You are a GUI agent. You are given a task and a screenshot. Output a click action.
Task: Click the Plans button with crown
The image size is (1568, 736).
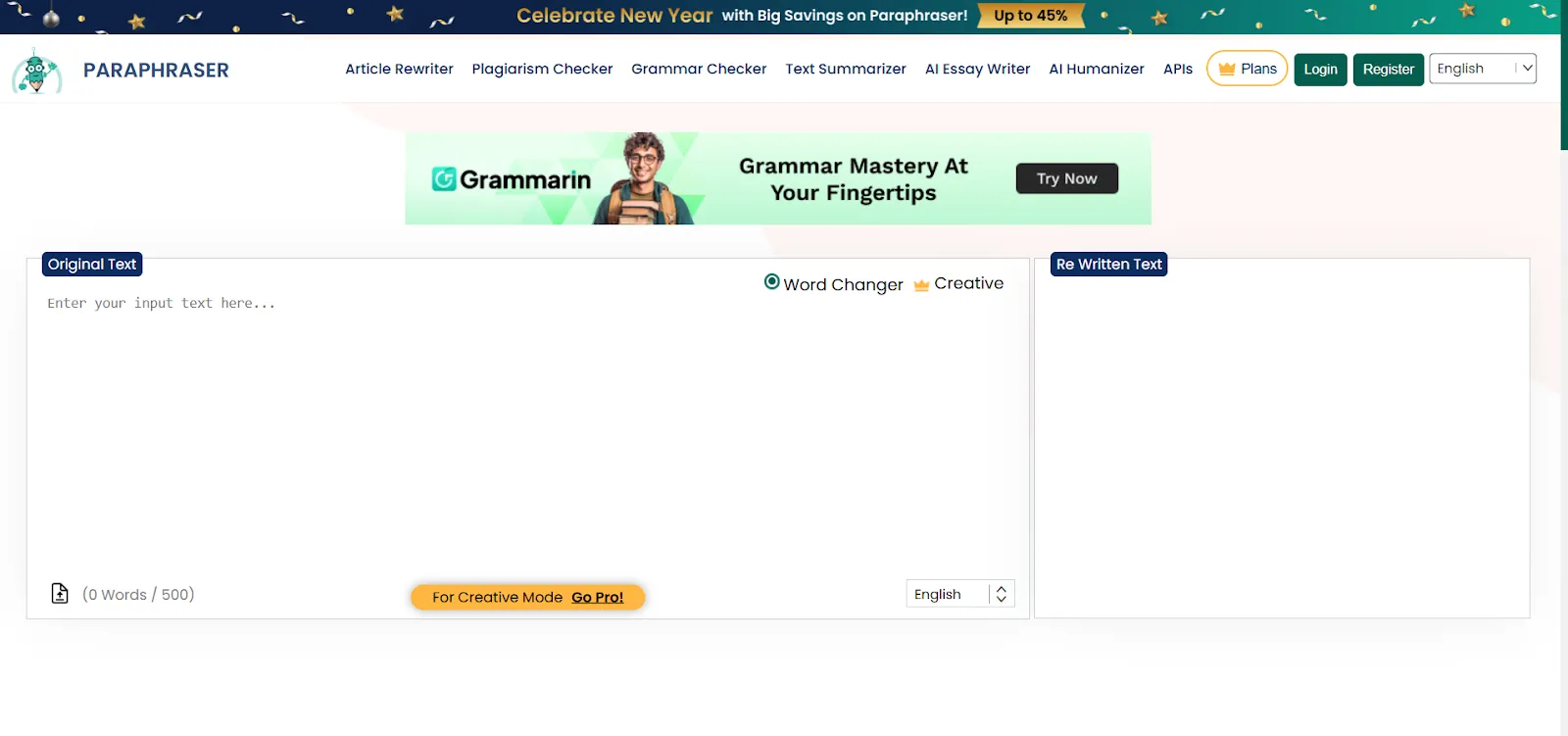click(1248, 69)
